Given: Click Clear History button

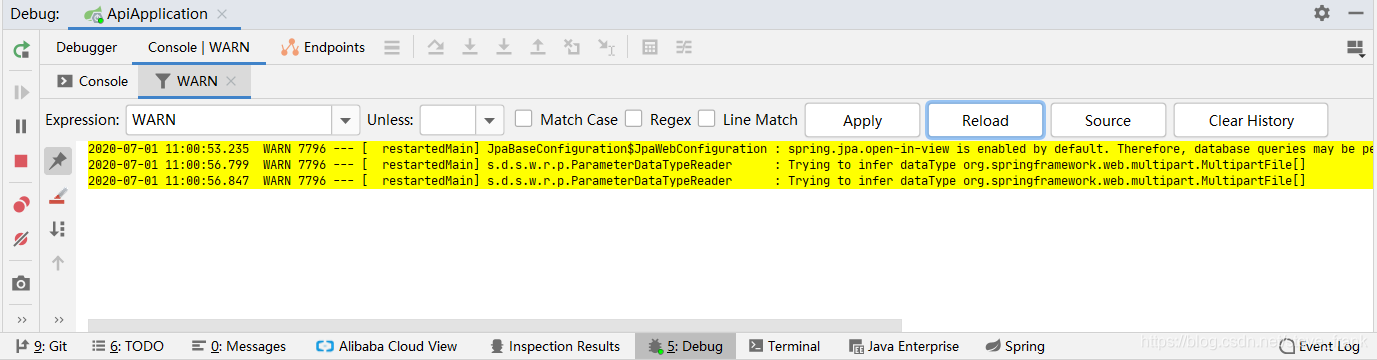Looking at the screenshot, I should click(1251, 120).
